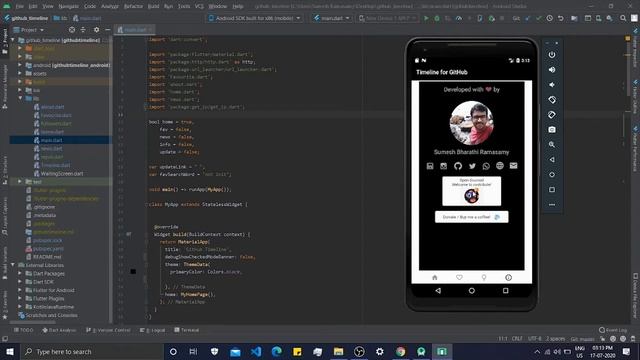Tap Android recent apps square on phone
Screen dimensions: 640x360
[x=505, y=291]
